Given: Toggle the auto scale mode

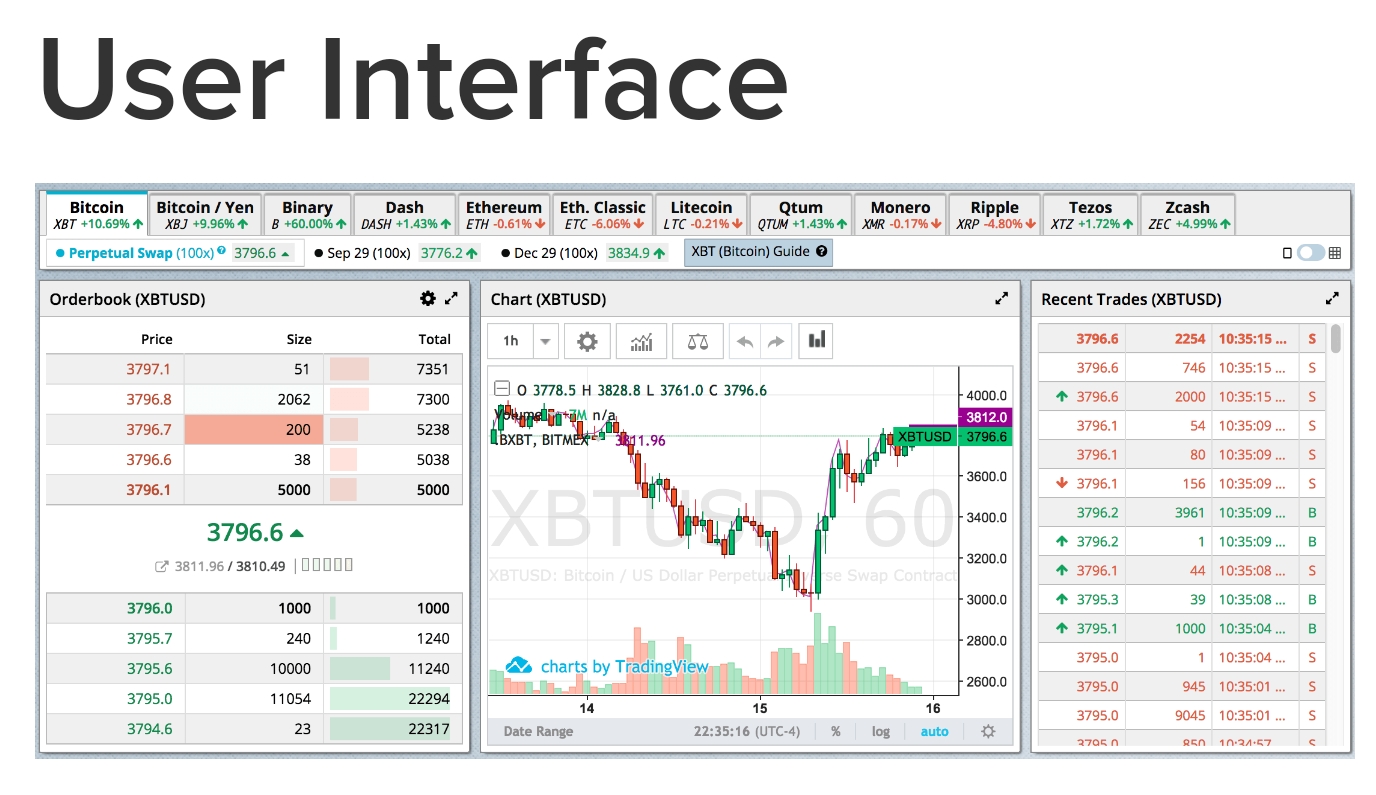Looking at the screenshot, I should (934, 731).
